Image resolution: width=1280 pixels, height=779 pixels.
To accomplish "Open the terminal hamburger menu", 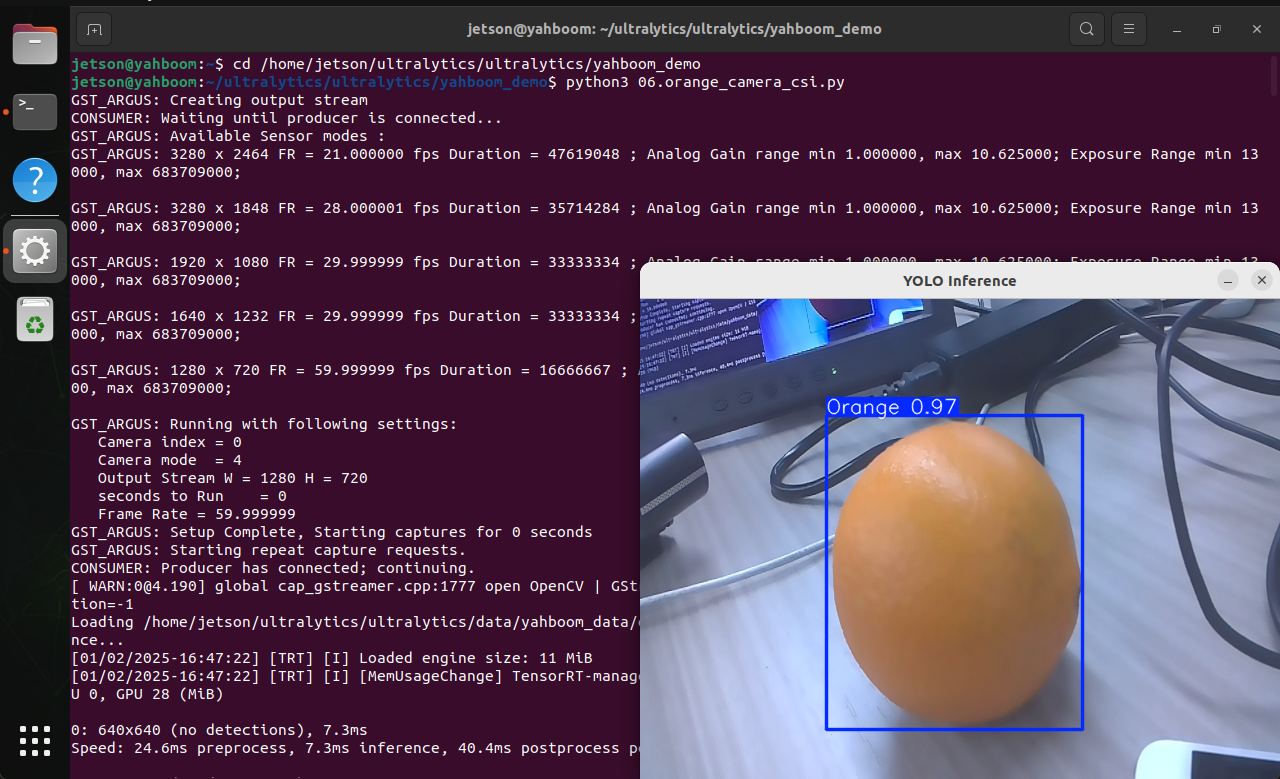I will pyautogui.click(x=1129, y=29).
